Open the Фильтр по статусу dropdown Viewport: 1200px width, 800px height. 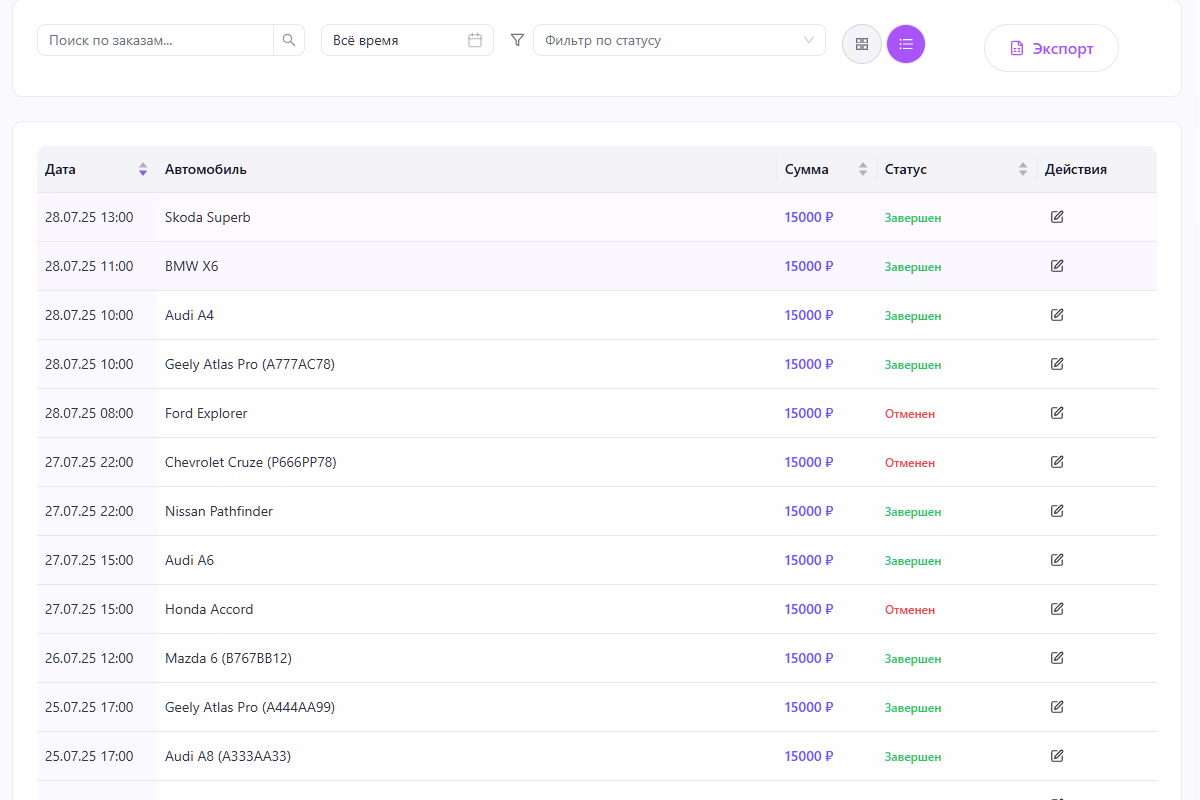point(679,40)
